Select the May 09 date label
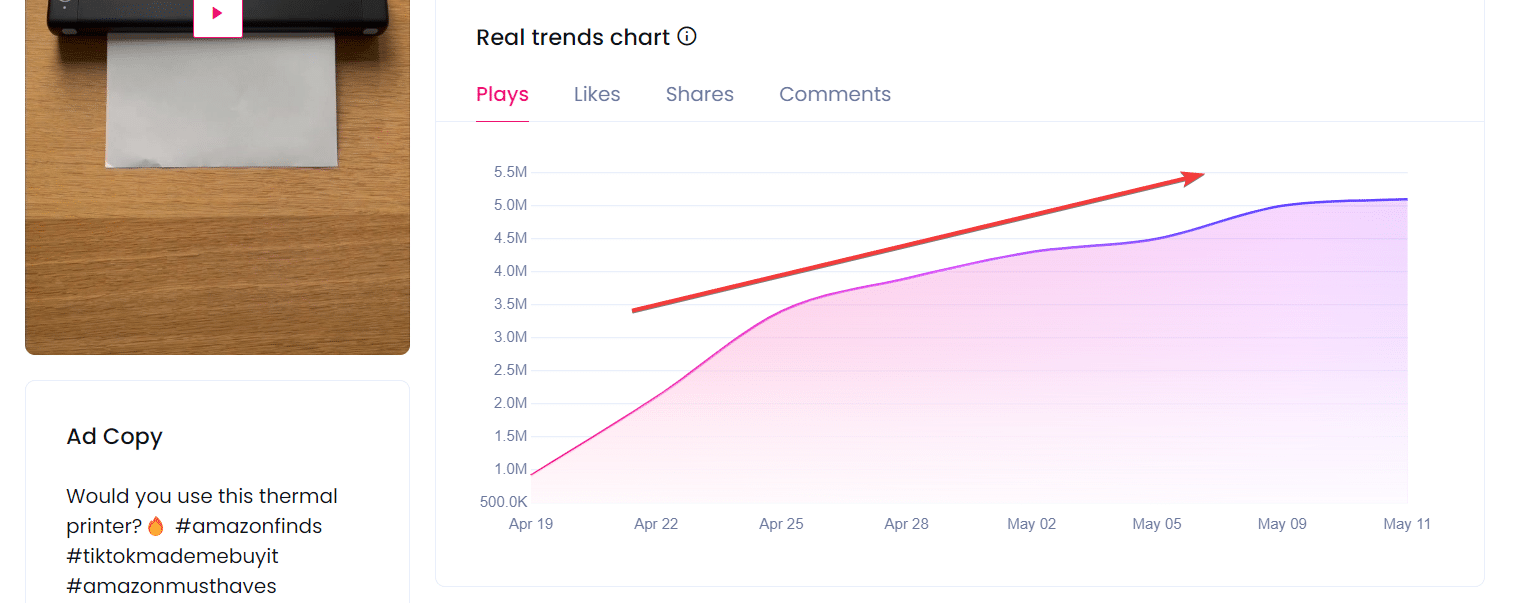Screen dimensions: 1520x603 1282,524
